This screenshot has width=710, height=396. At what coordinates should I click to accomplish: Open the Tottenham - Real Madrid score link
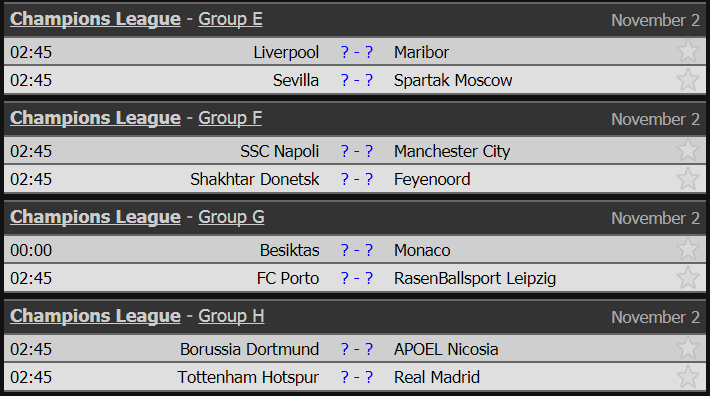pos(357,377)
